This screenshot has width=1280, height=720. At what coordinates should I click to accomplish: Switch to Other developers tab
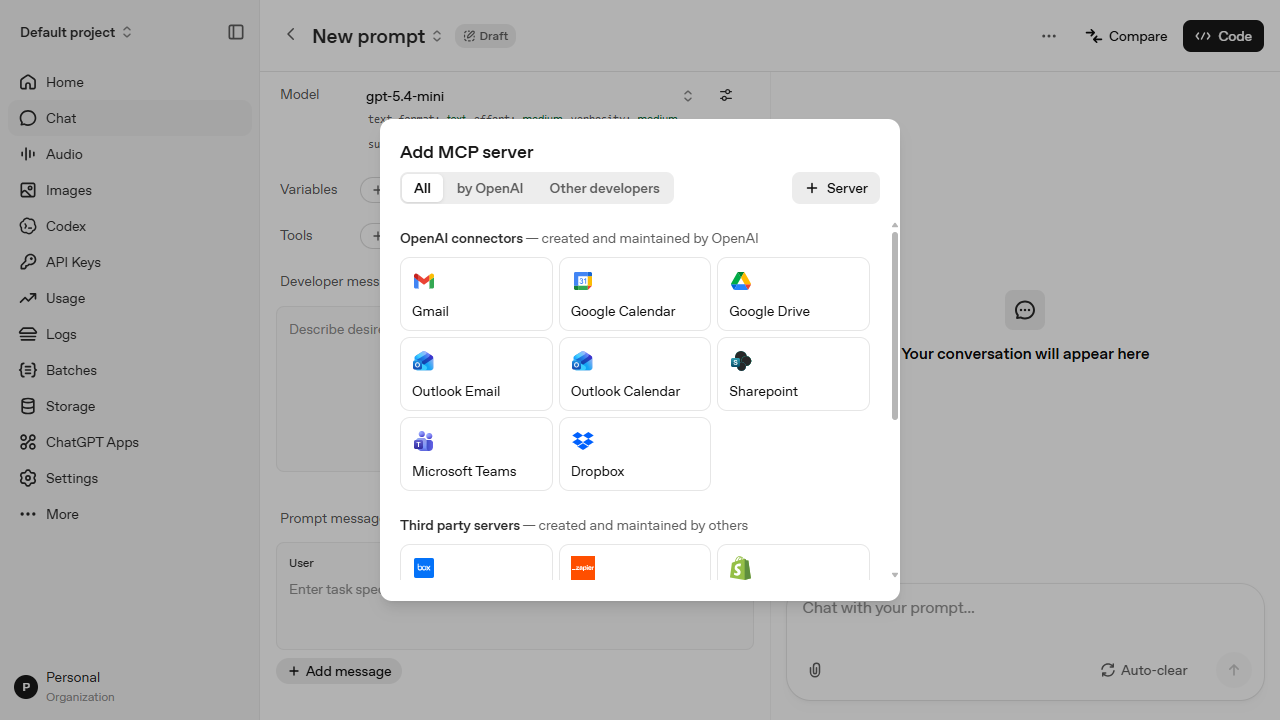[x=604, y=188]
